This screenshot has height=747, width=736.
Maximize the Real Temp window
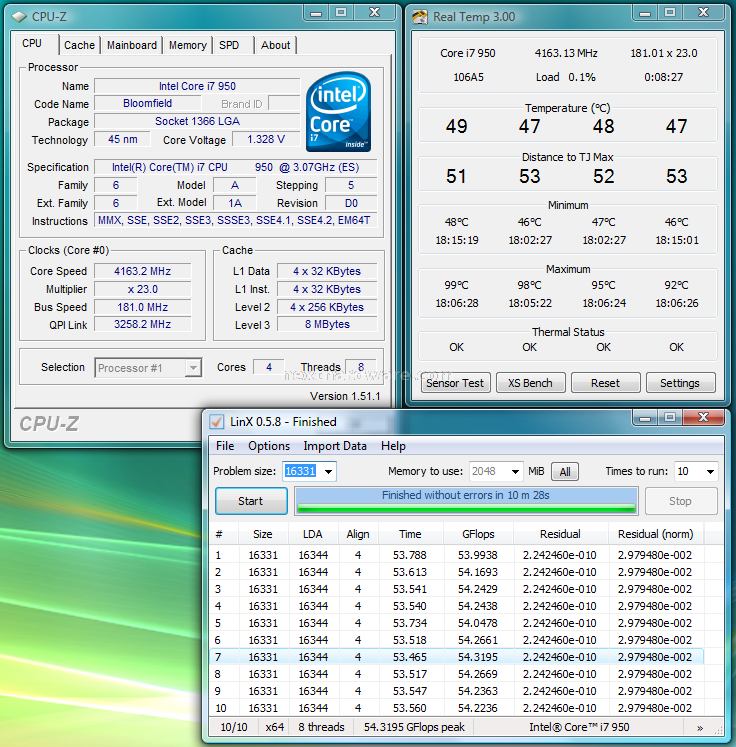click(670, 13)
